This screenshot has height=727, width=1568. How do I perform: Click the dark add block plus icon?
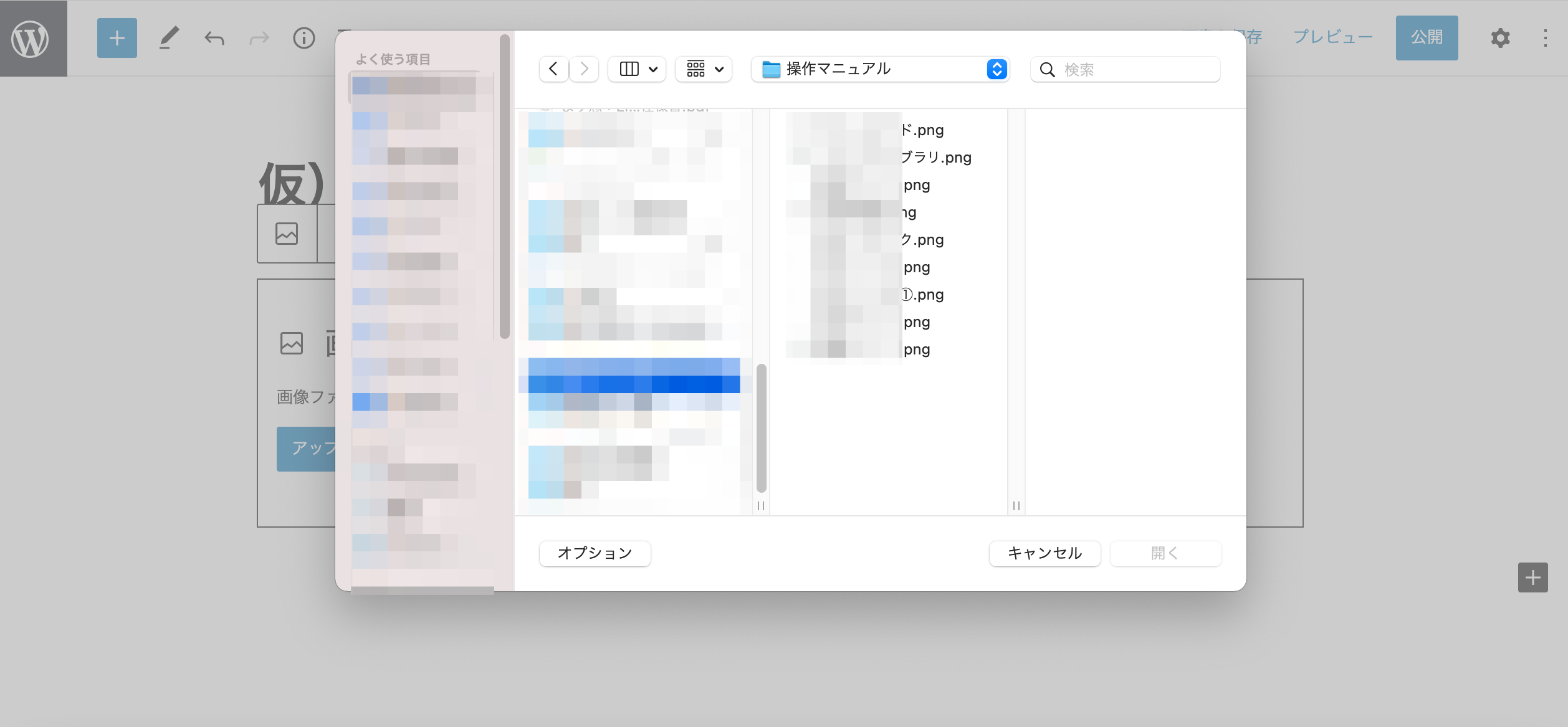tap(1532, 577)
